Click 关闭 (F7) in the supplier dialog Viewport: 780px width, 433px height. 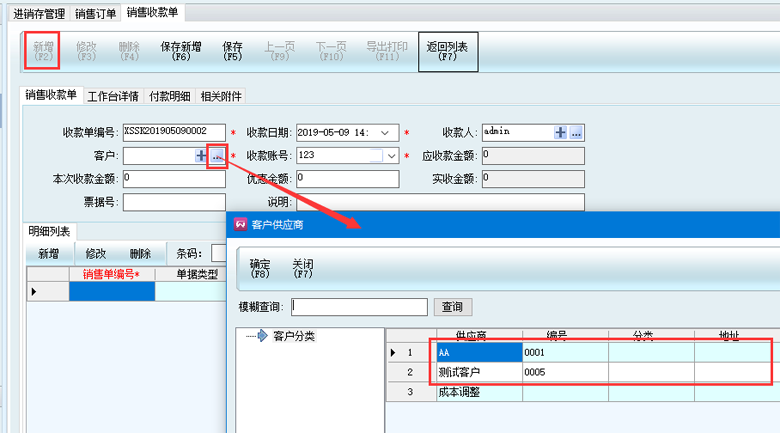[x=302, y=267]
